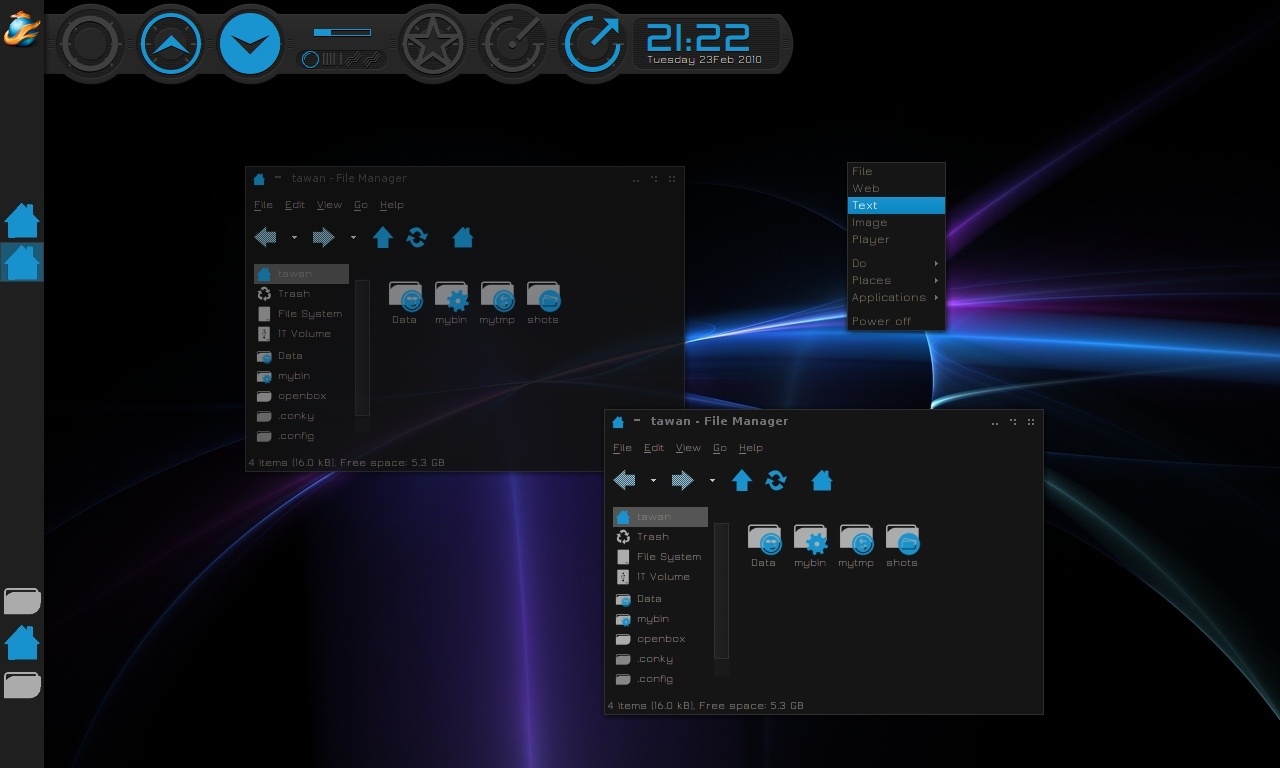
Task: Click the blue circular arrow icon in dock
Action: point(593,44)
